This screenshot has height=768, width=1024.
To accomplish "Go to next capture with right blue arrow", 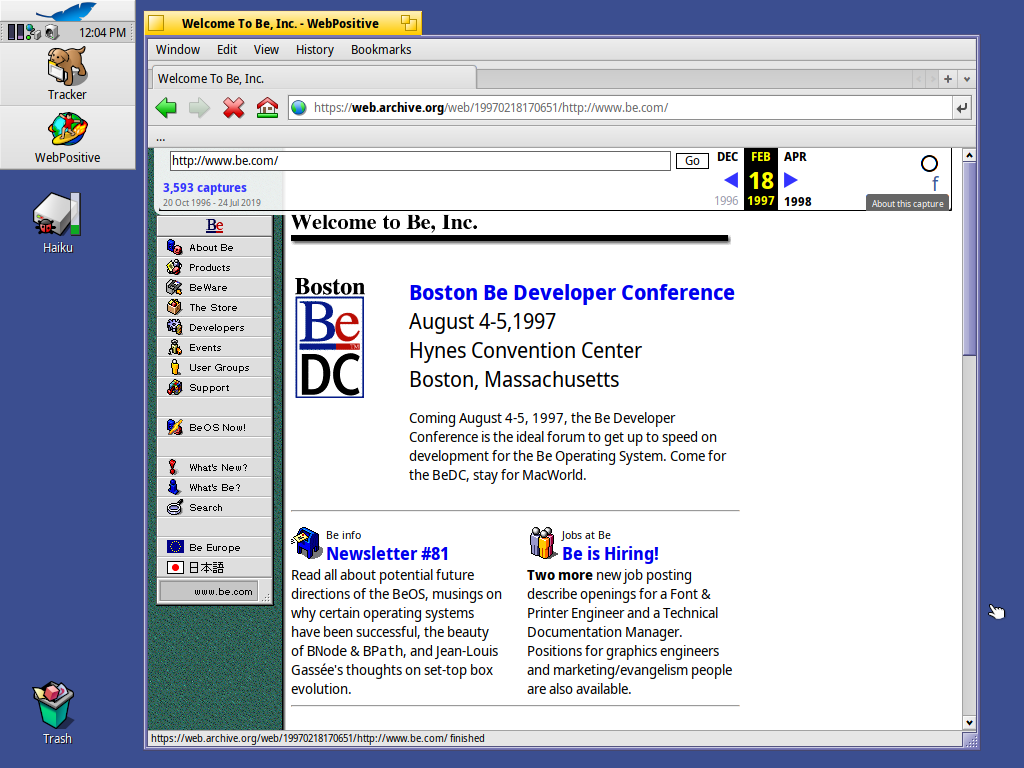I will [x=790, y=180].
